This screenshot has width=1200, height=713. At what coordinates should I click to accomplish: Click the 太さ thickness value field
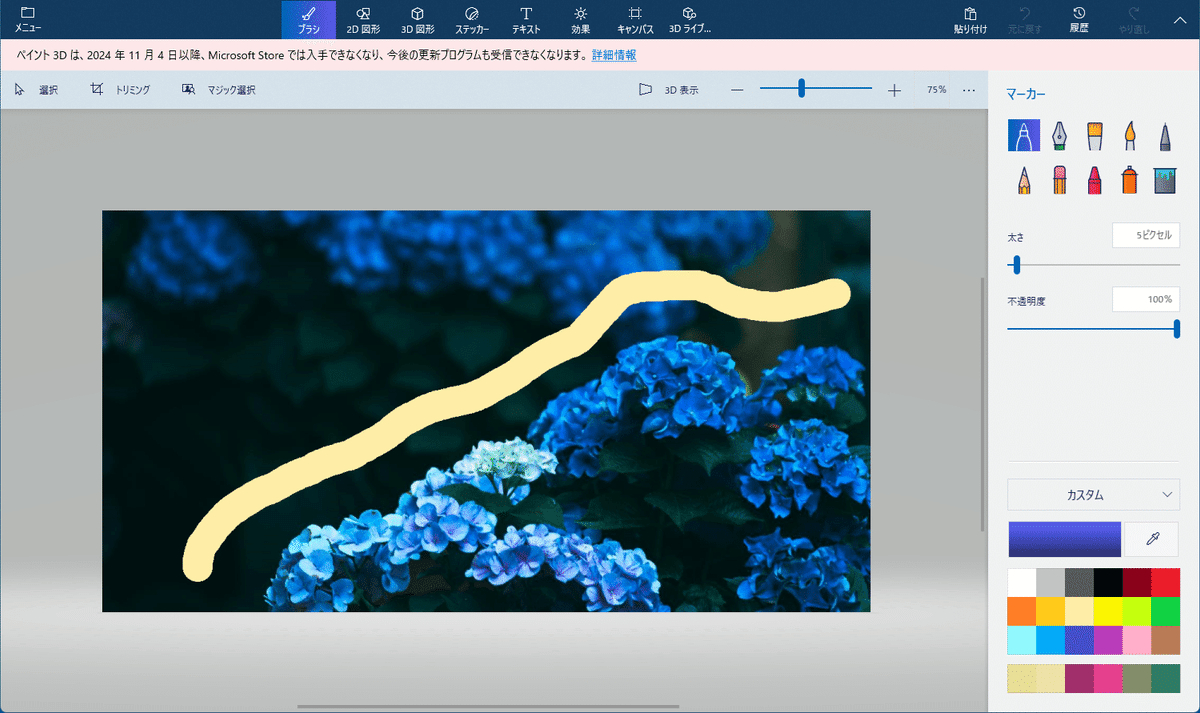[1146, 235]
